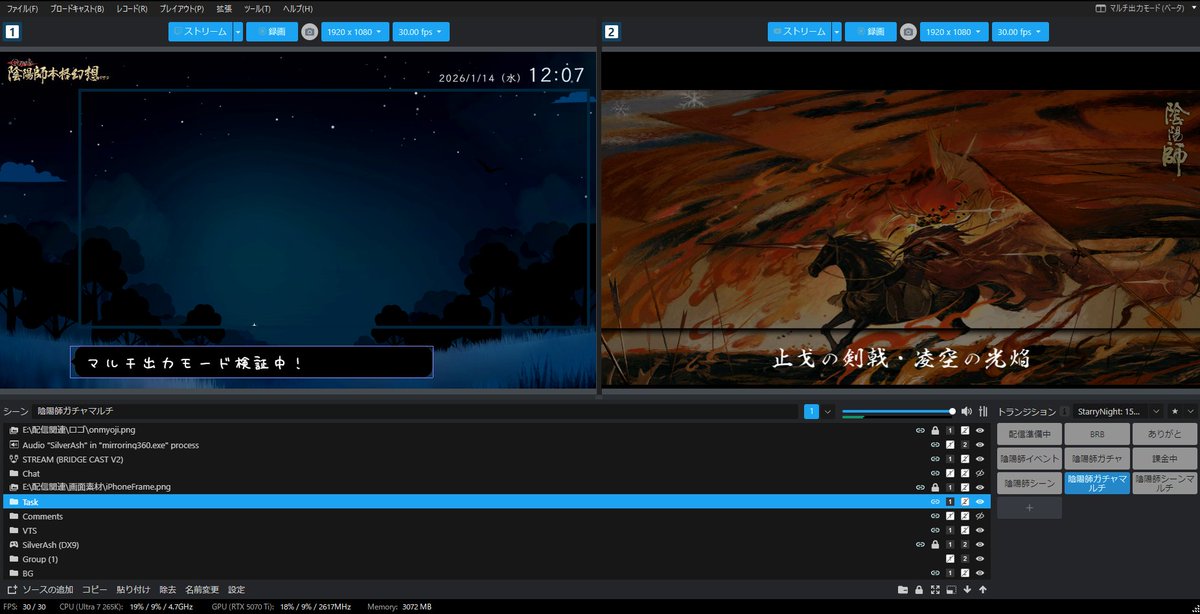
Task: Open output 1 resolution 1920 x 1080 dropdown
Action: 355,32
